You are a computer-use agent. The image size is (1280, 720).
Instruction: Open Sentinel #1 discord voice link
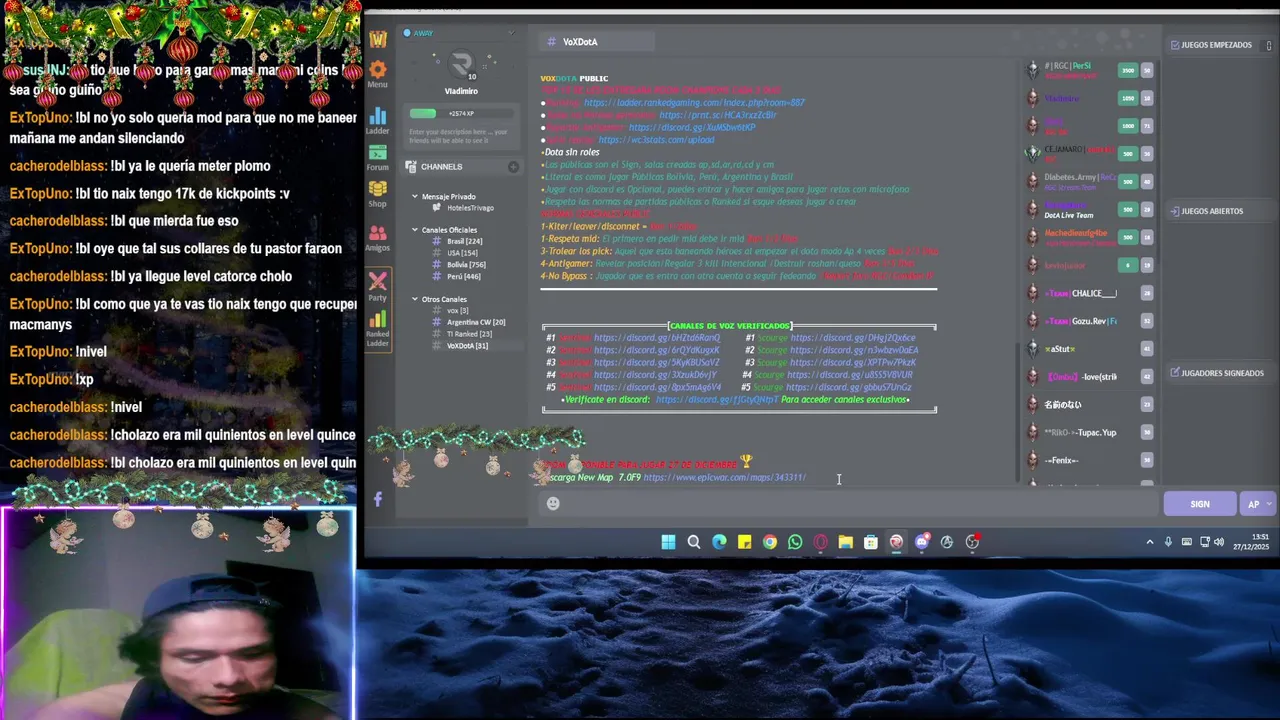(657, 338)
